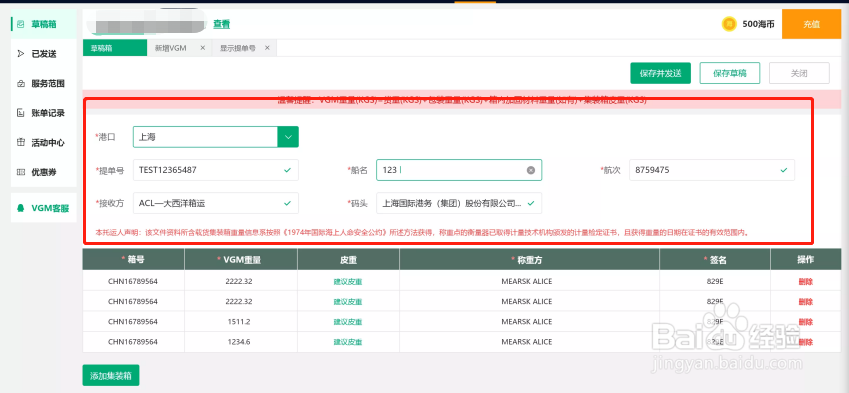Click the 添加集装箱 button
Viewport: 849px width, 393px height.
[111, 376]
